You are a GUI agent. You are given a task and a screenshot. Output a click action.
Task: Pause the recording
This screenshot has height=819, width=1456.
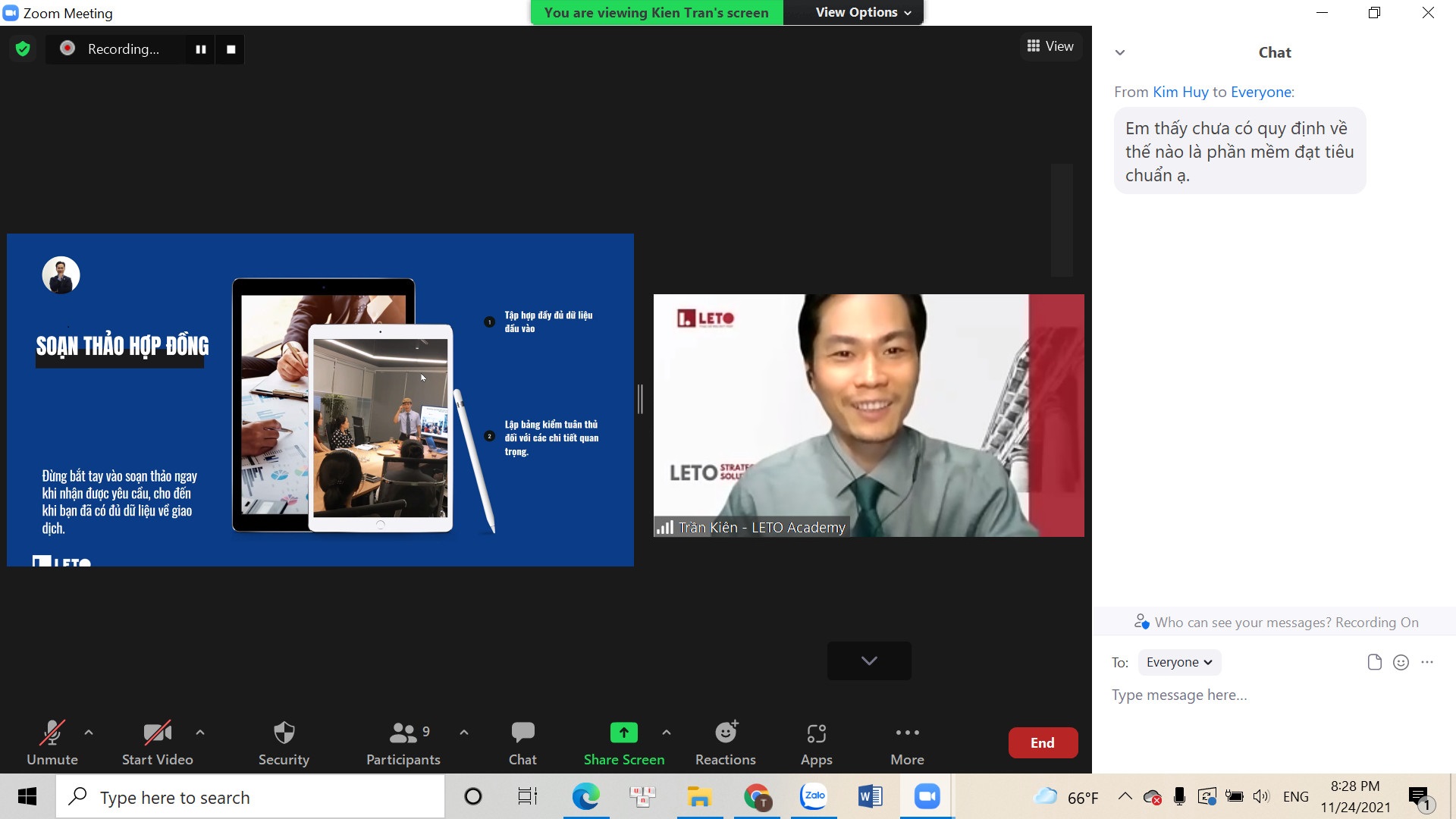pyautogui.click(x=201, y=49)
